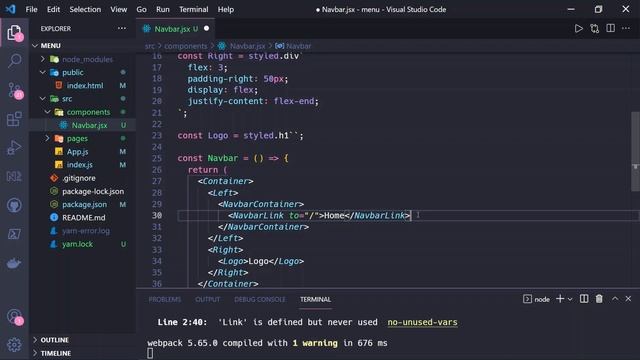Screen dimensions: 640x360
Task: Open changes compare icon in editor toolbar
Action: [595, 29]
